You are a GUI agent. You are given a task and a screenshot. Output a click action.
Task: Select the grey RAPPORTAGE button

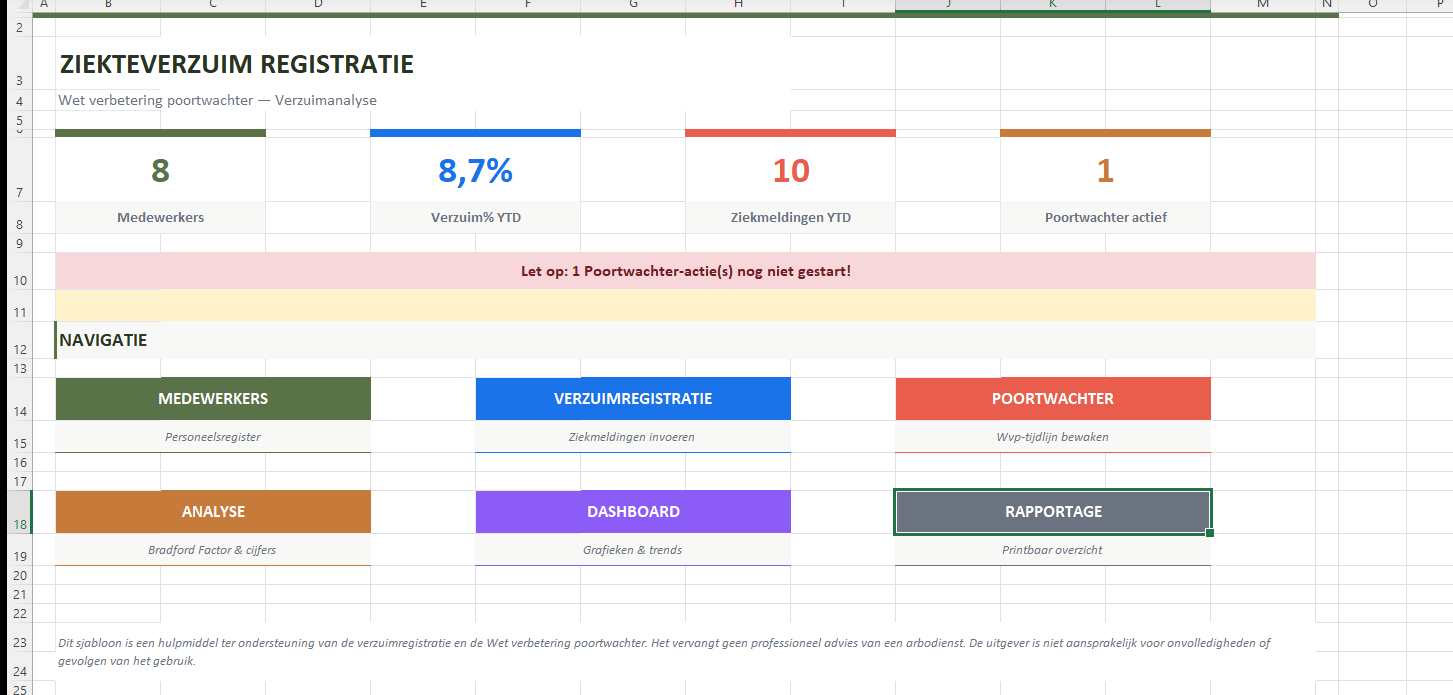(1052, 512)
